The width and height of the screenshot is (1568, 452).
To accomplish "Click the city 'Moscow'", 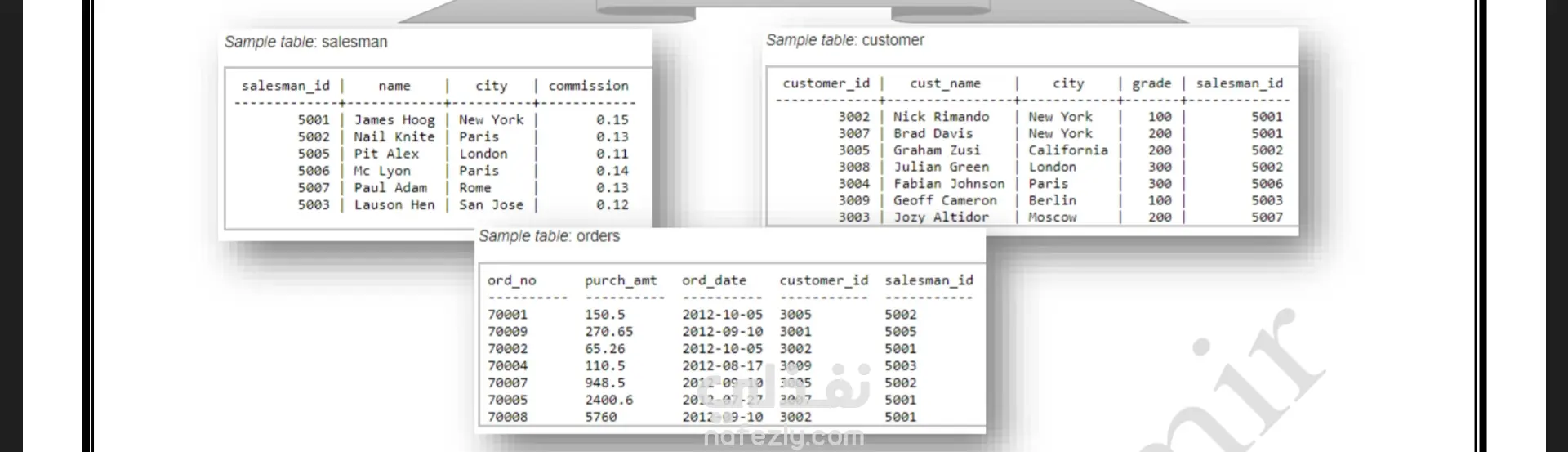I will (1053, 217).
